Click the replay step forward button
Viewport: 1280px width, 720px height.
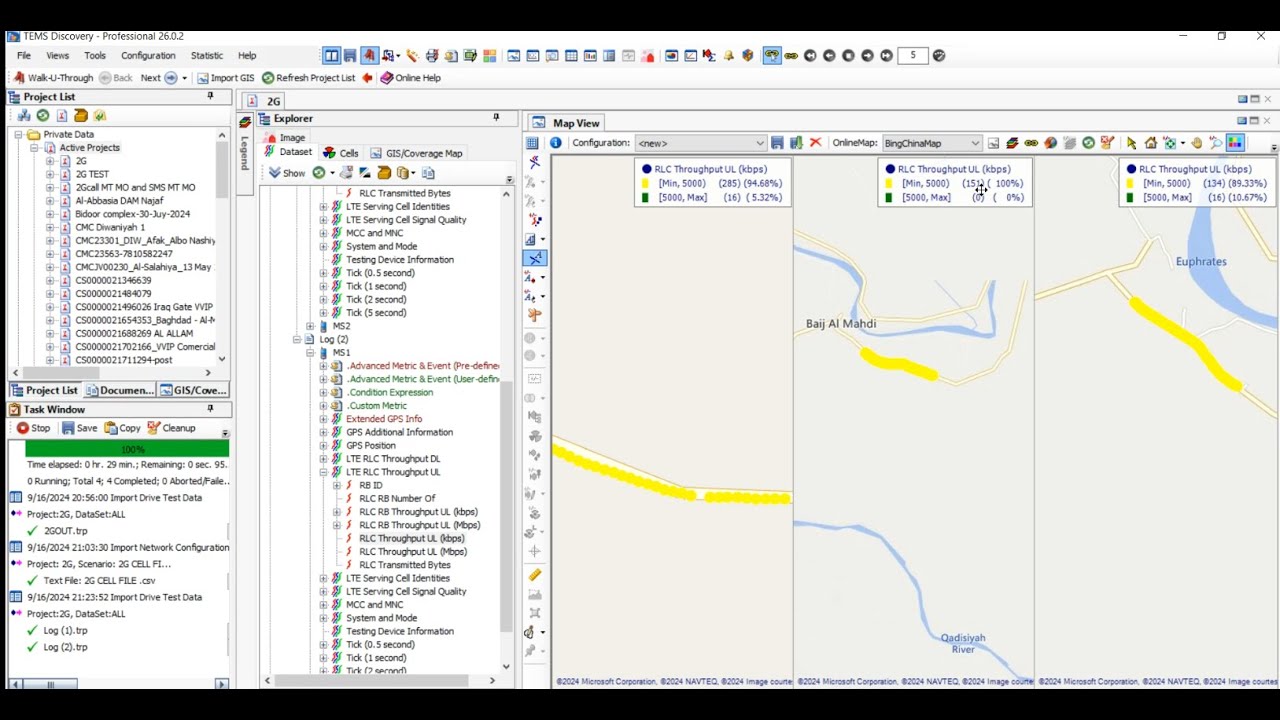point(867,56)
